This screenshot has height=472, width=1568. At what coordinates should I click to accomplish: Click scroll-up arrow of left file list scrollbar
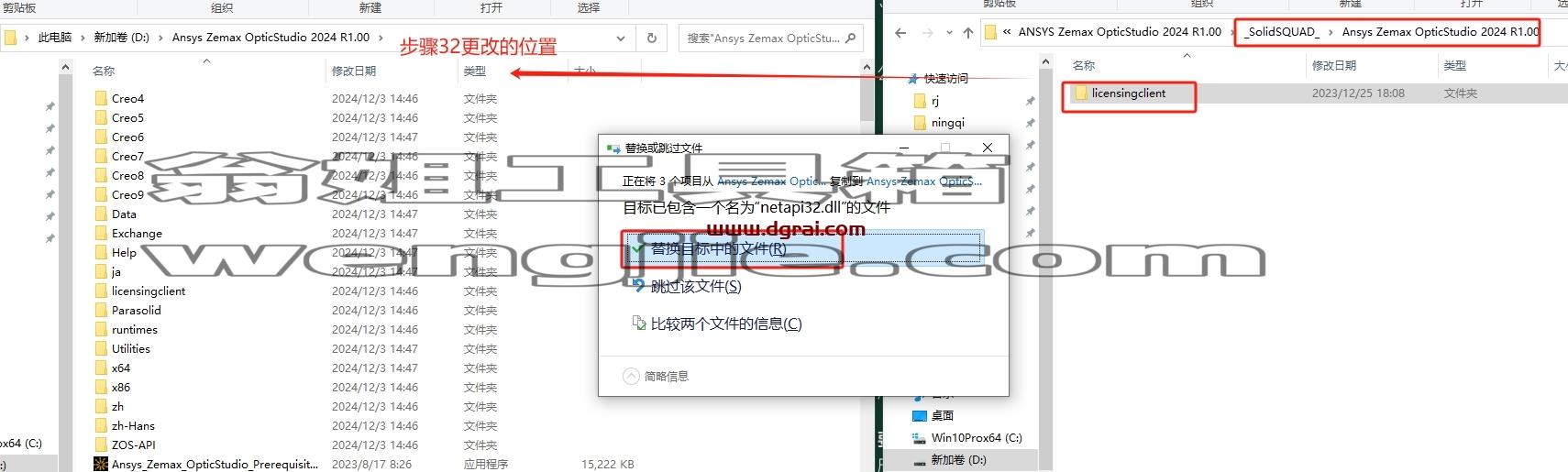coord(867,68)
